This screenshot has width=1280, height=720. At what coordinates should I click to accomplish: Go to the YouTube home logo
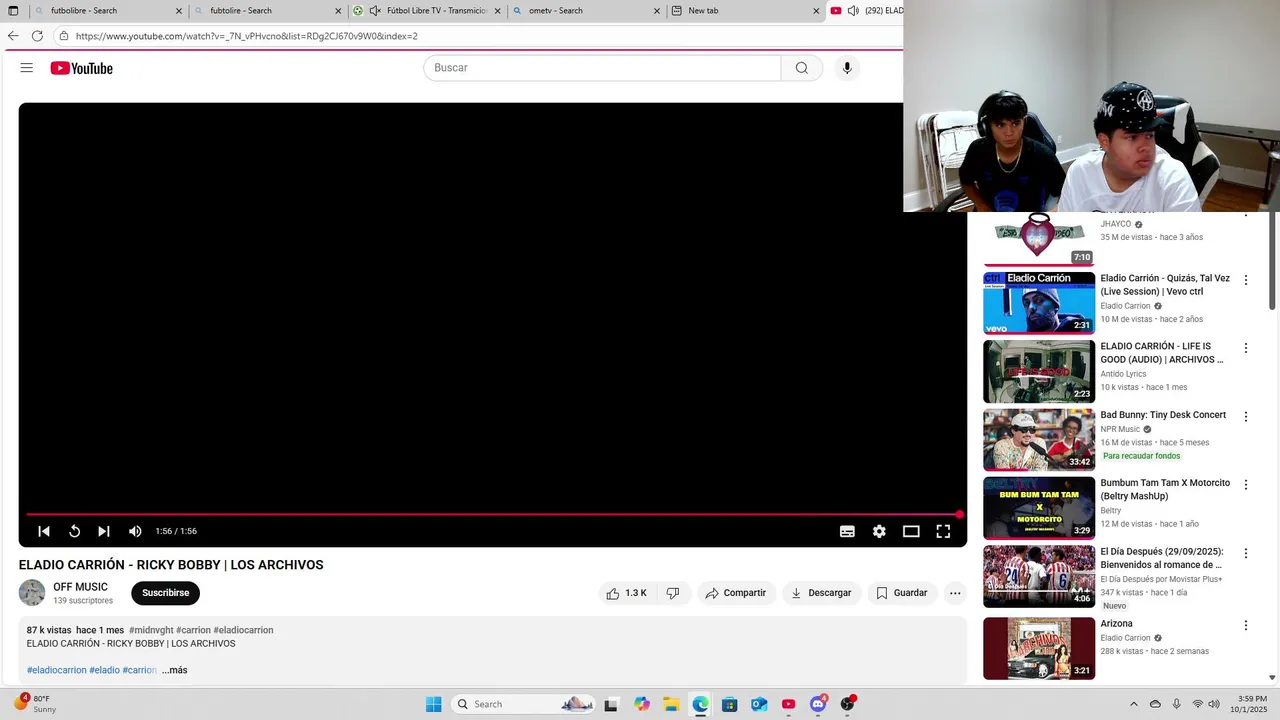(81, 68)
